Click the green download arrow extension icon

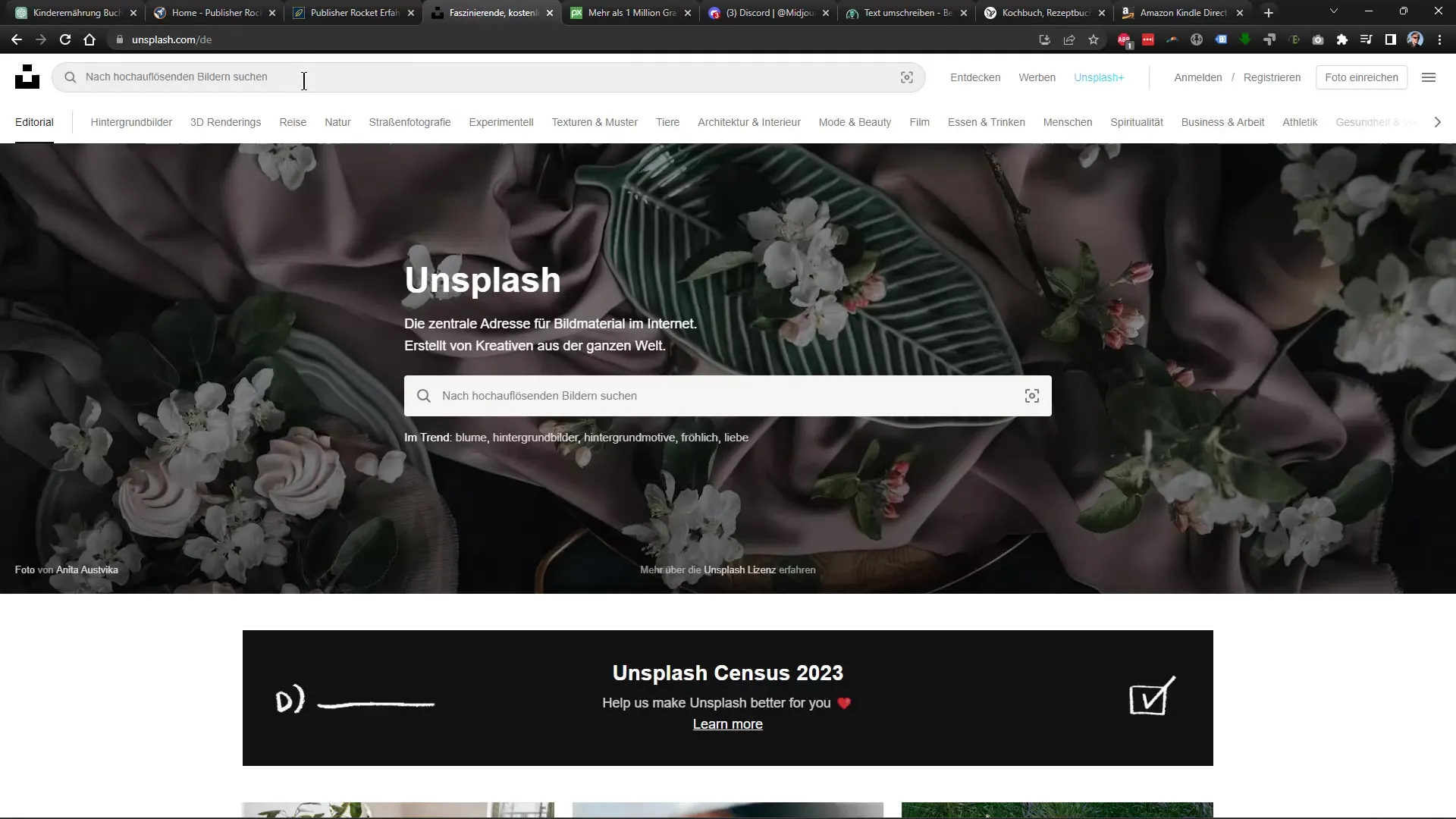point(1245,39)
